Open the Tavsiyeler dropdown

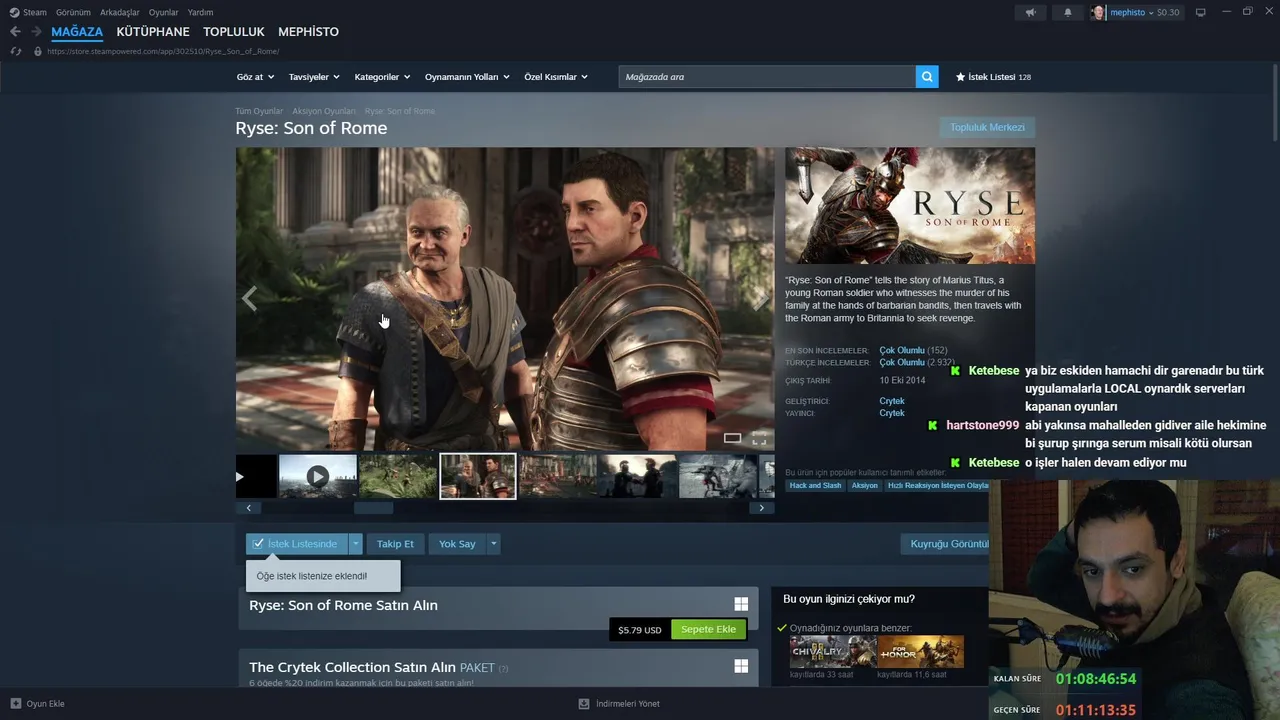click(314, 76)
